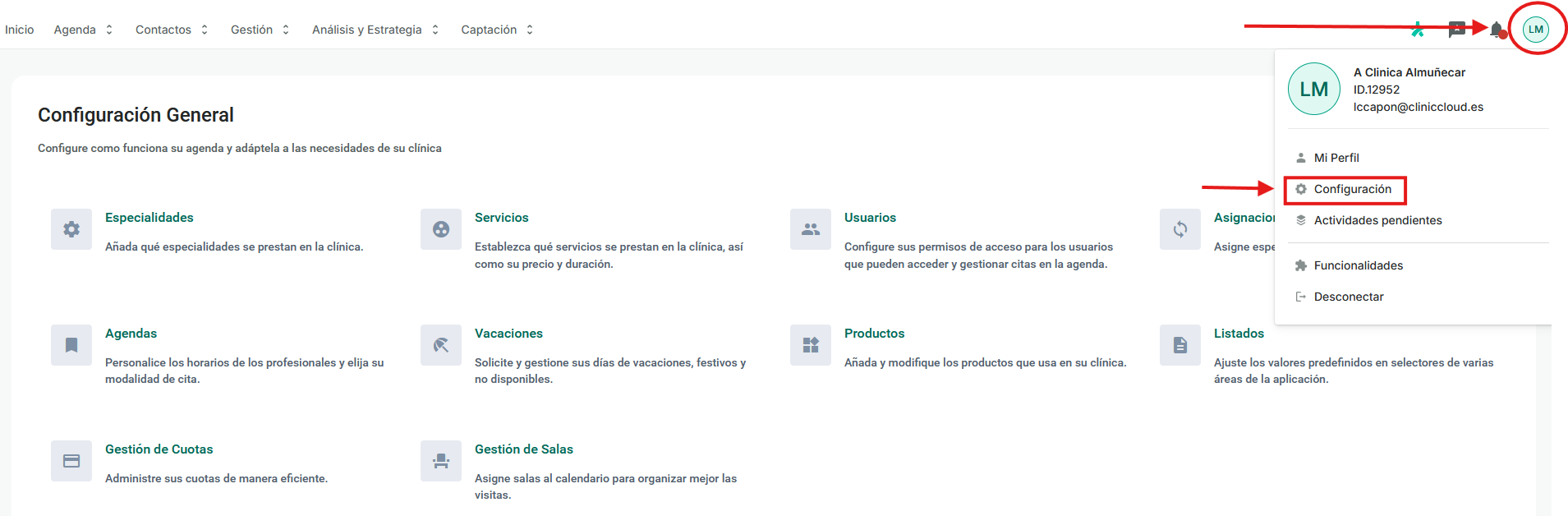Open the Servicios settings link
Image resolution: width=1568 pixels, height=516 pixels.
click(x=501, y=218)
